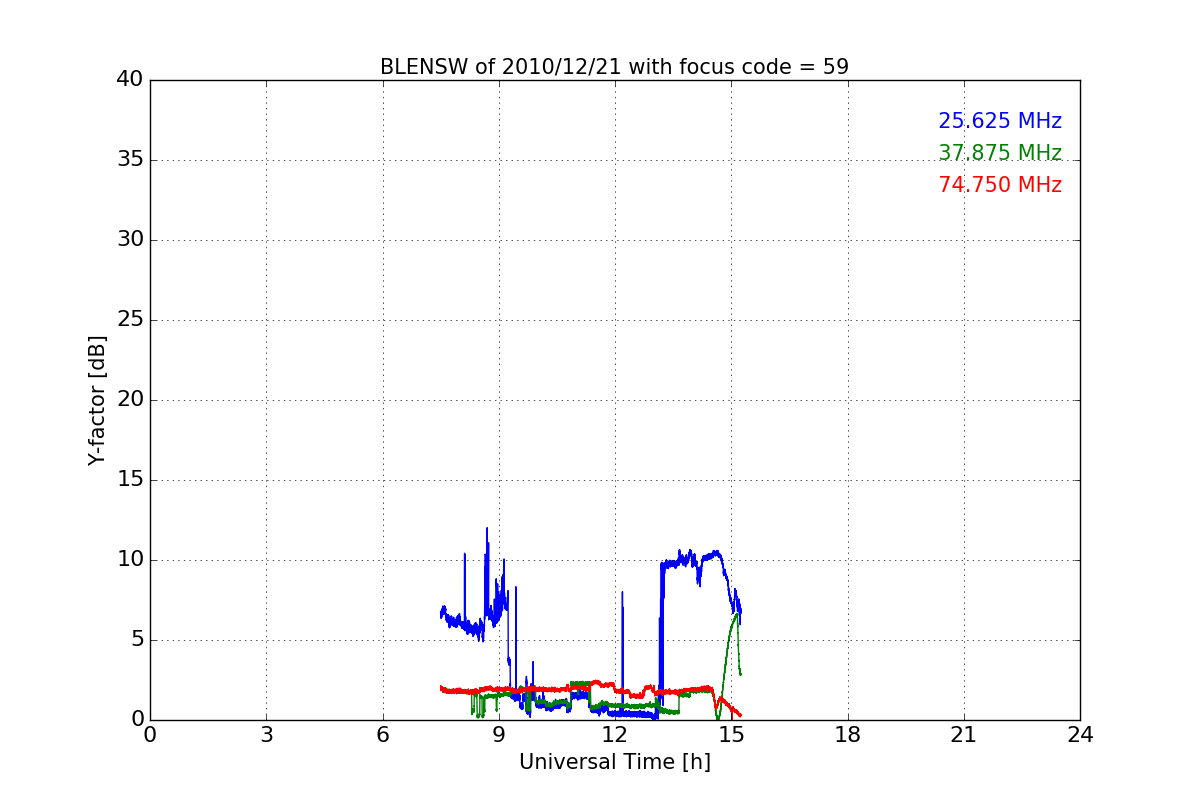Viewport: 1200px width, 800px height.
Task: Click y-axis tick label '10'
Action: point(130,560)
